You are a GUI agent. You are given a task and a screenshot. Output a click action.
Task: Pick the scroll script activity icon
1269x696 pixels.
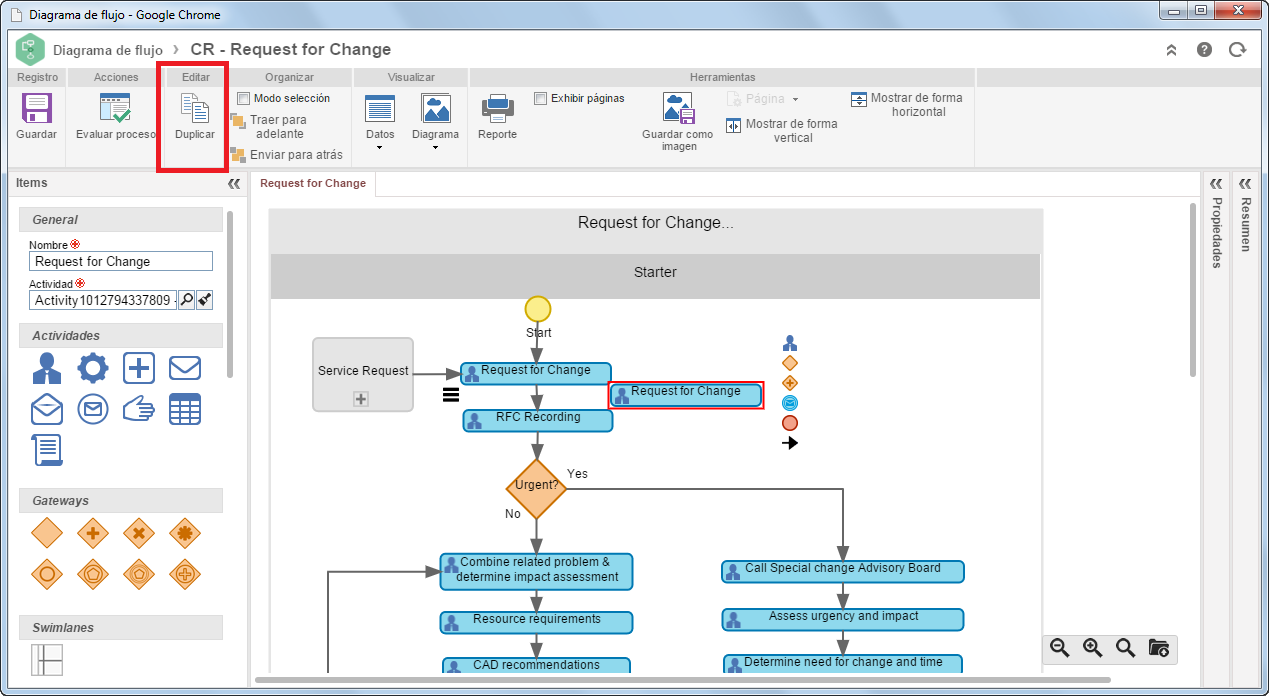(48, 450)
